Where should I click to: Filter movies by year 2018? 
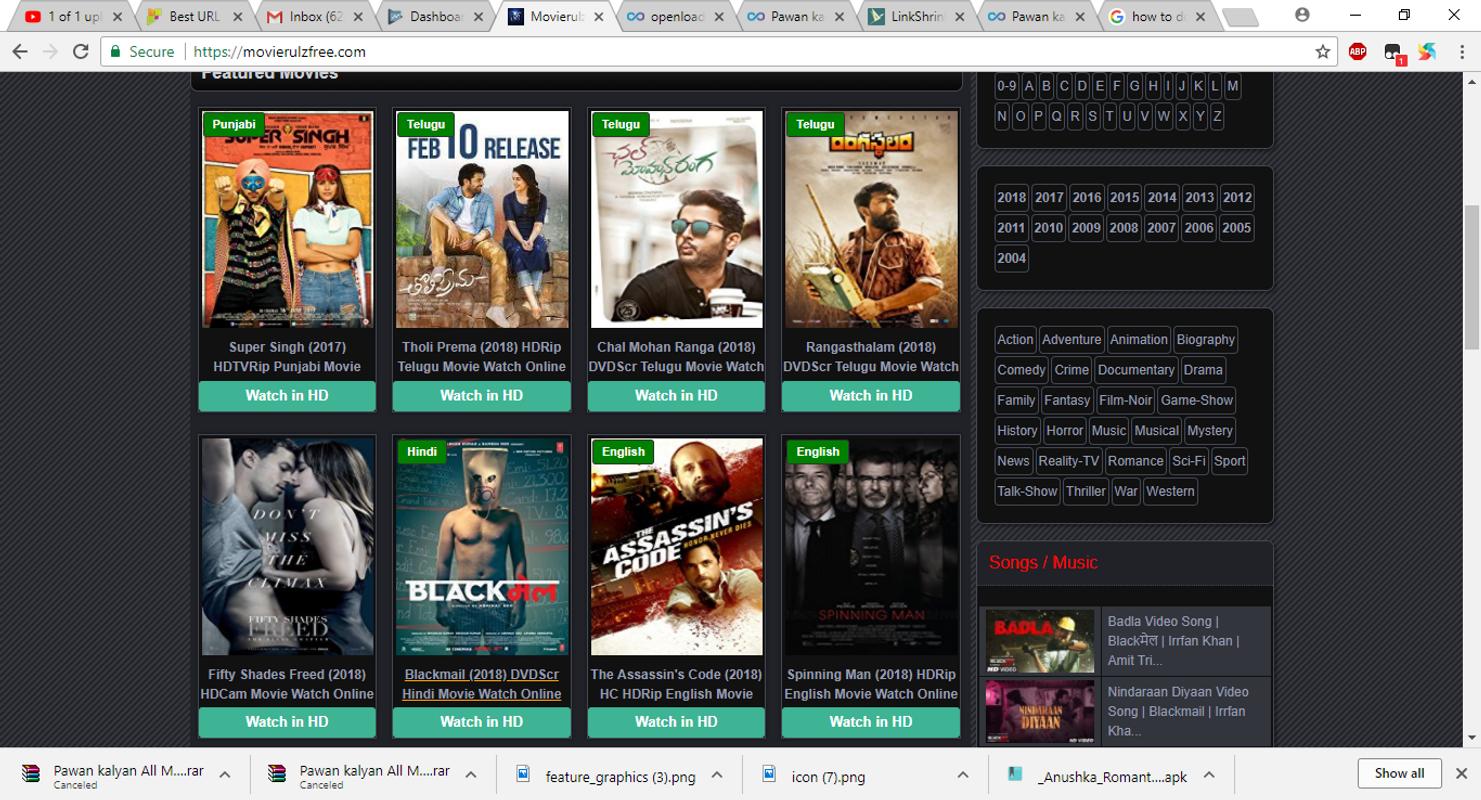tap(1011, 197)
